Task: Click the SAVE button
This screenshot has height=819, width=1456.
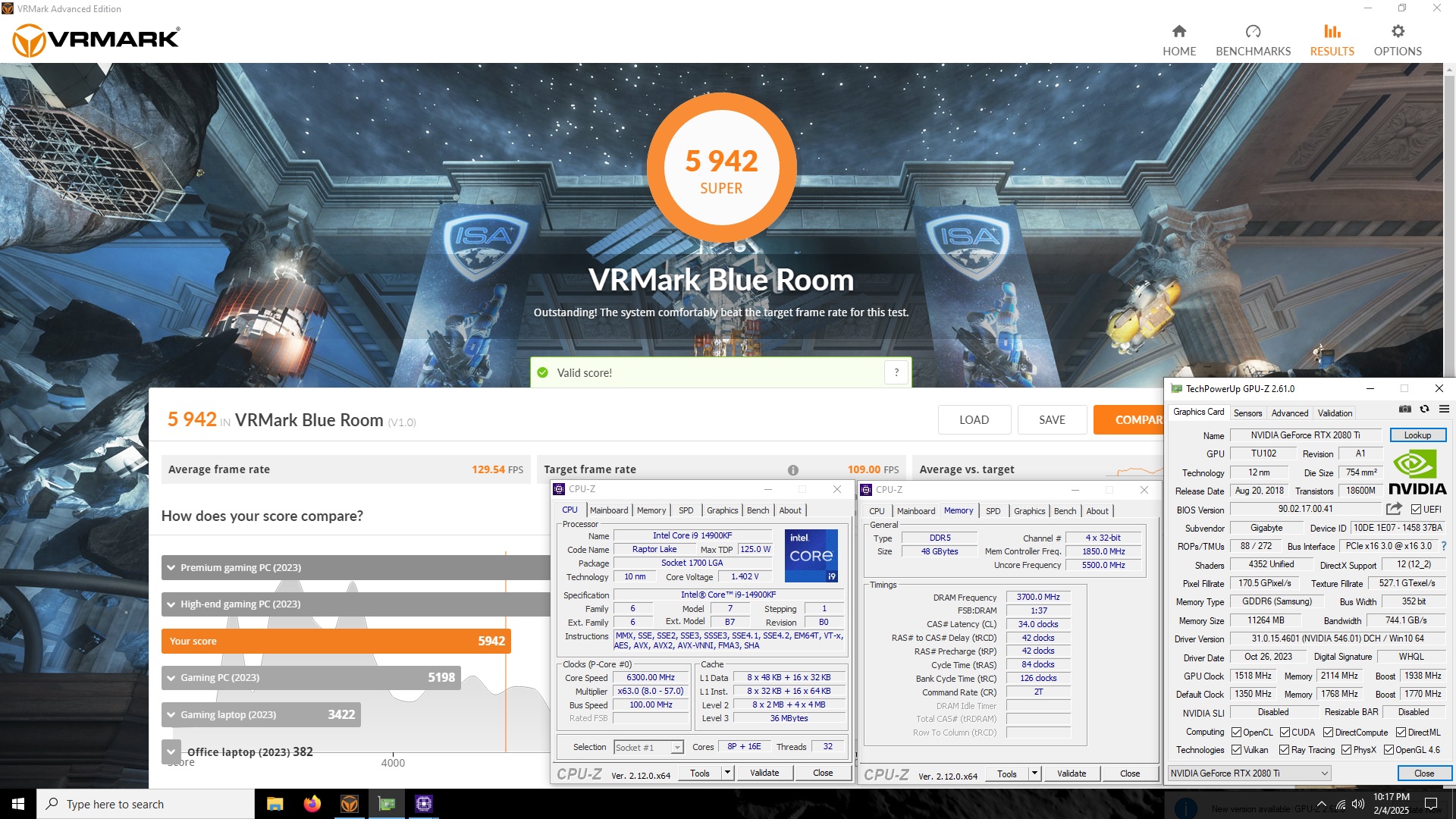Action: tap(1052, 419)
